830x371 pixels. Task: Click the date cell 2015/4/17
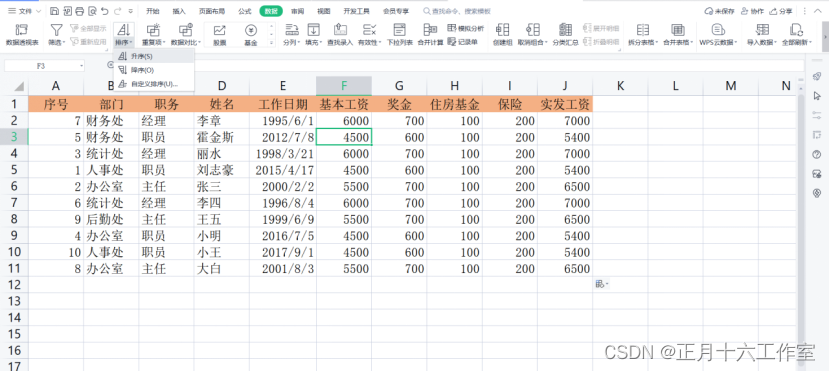click(283, 170)
